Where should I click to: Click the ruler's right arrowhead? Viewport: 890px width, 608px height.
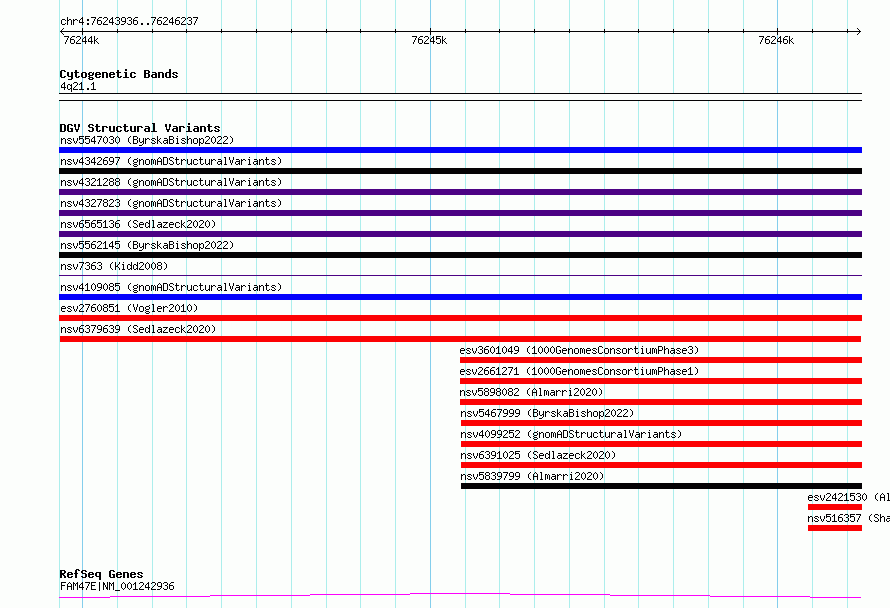click(859, 32)
